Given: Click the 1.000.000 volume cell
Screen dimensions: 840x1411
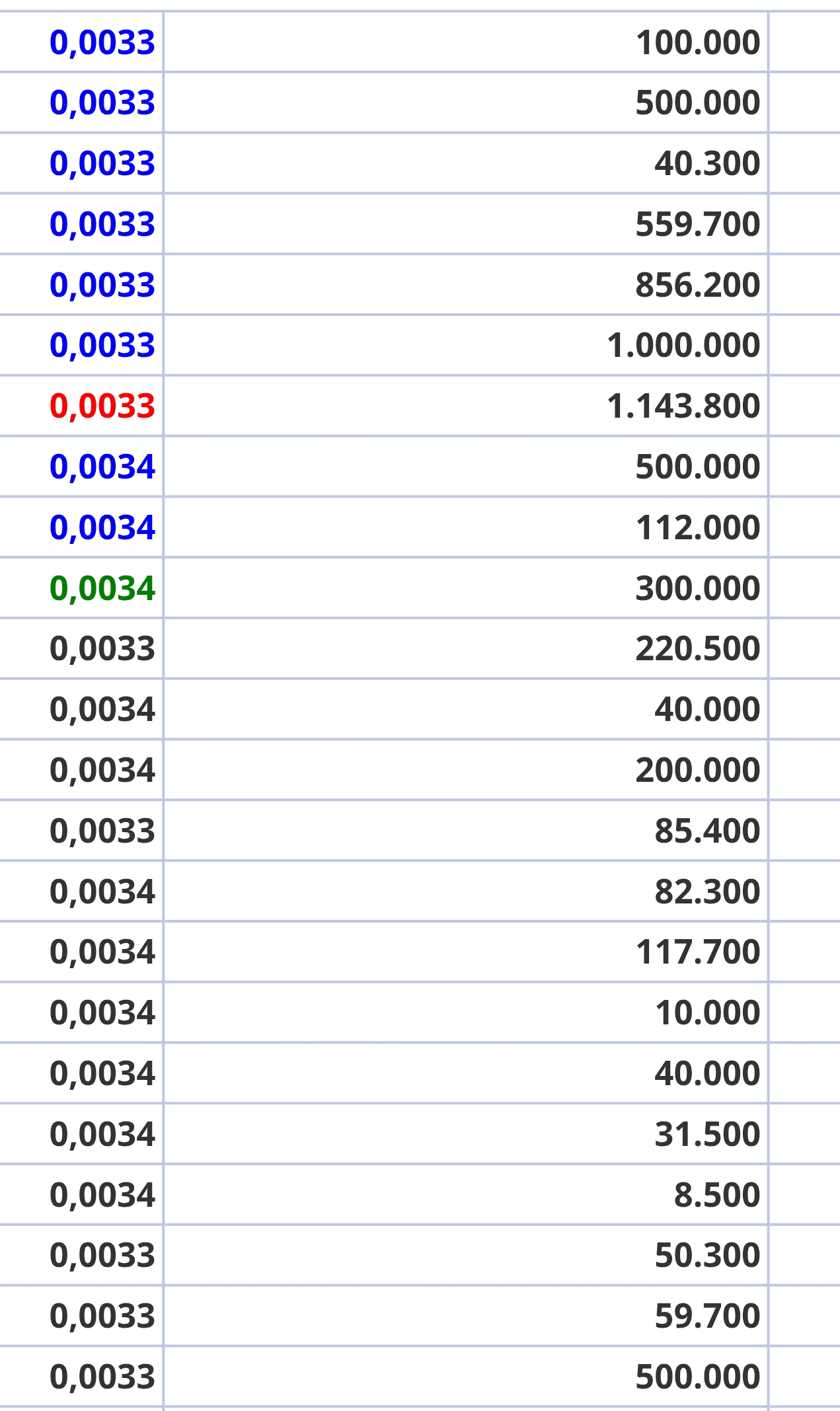Looking at the screenshot, I should coord(466,345).
